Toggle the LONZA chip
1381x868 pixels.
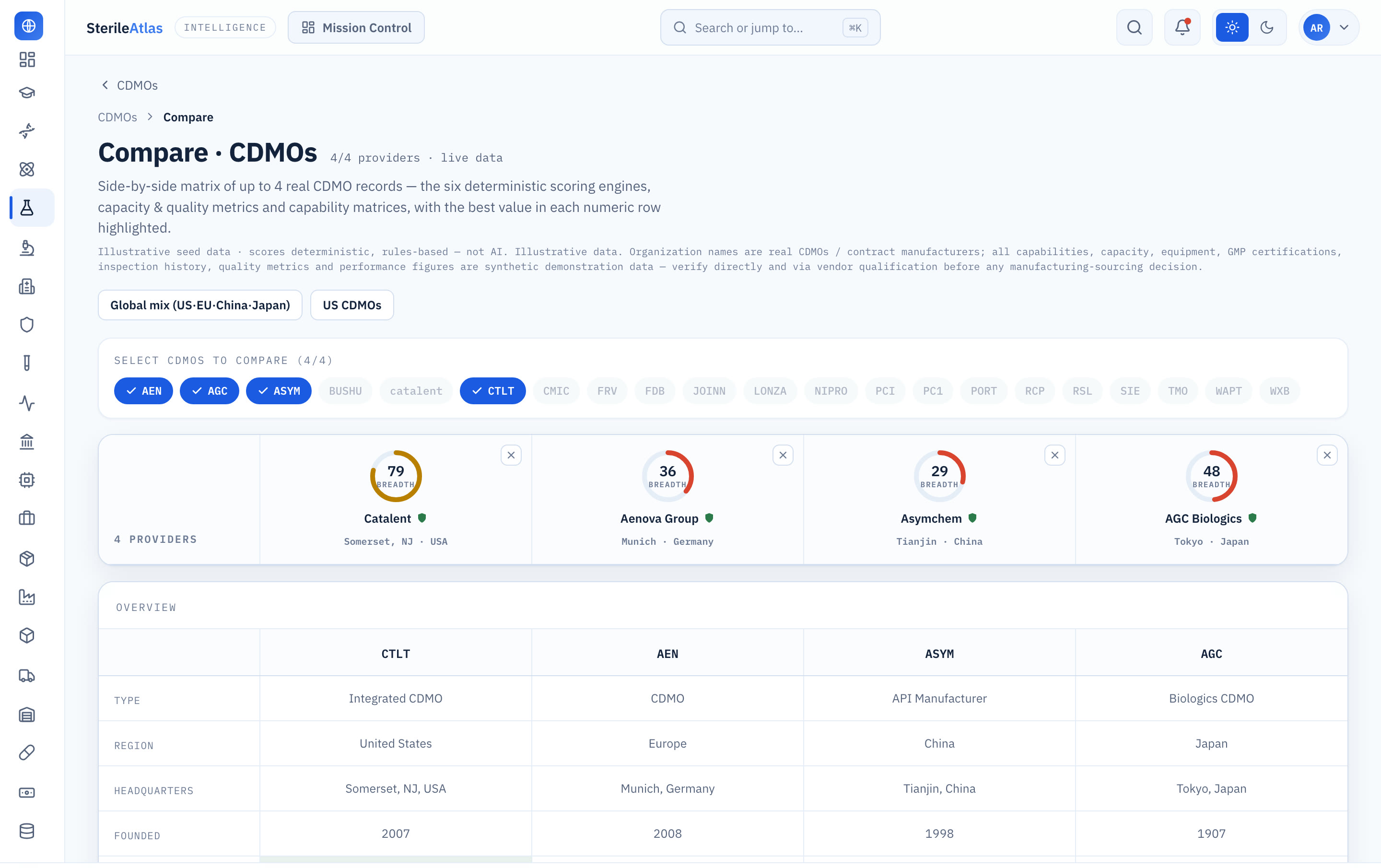(x=770, y=391)
